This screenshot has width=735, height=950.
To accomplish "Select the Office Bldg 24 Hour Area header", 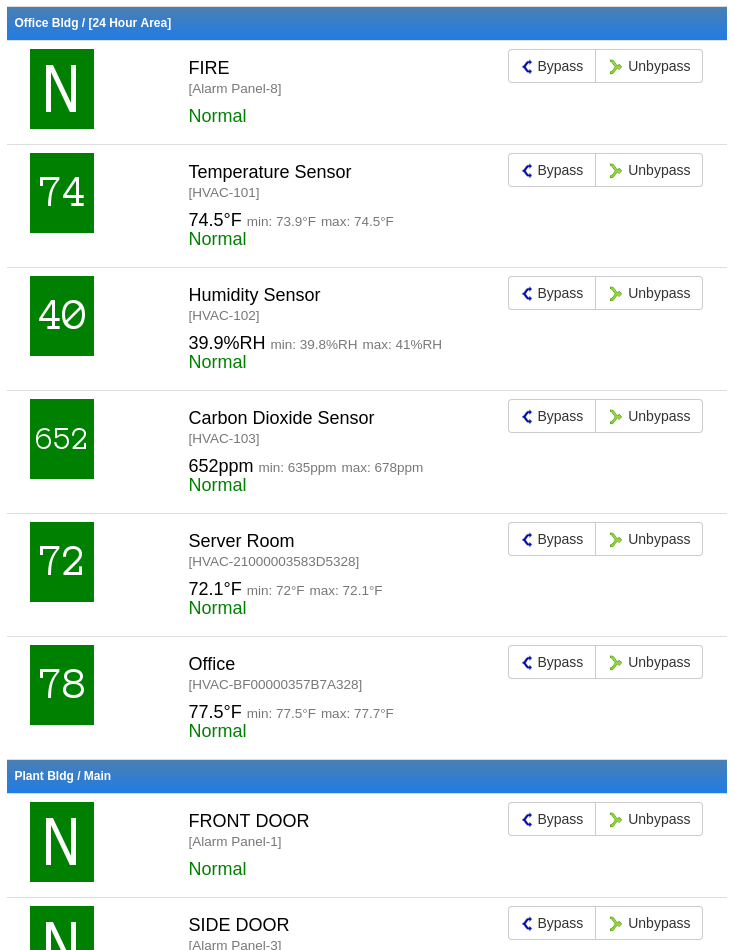I will 93,23.
